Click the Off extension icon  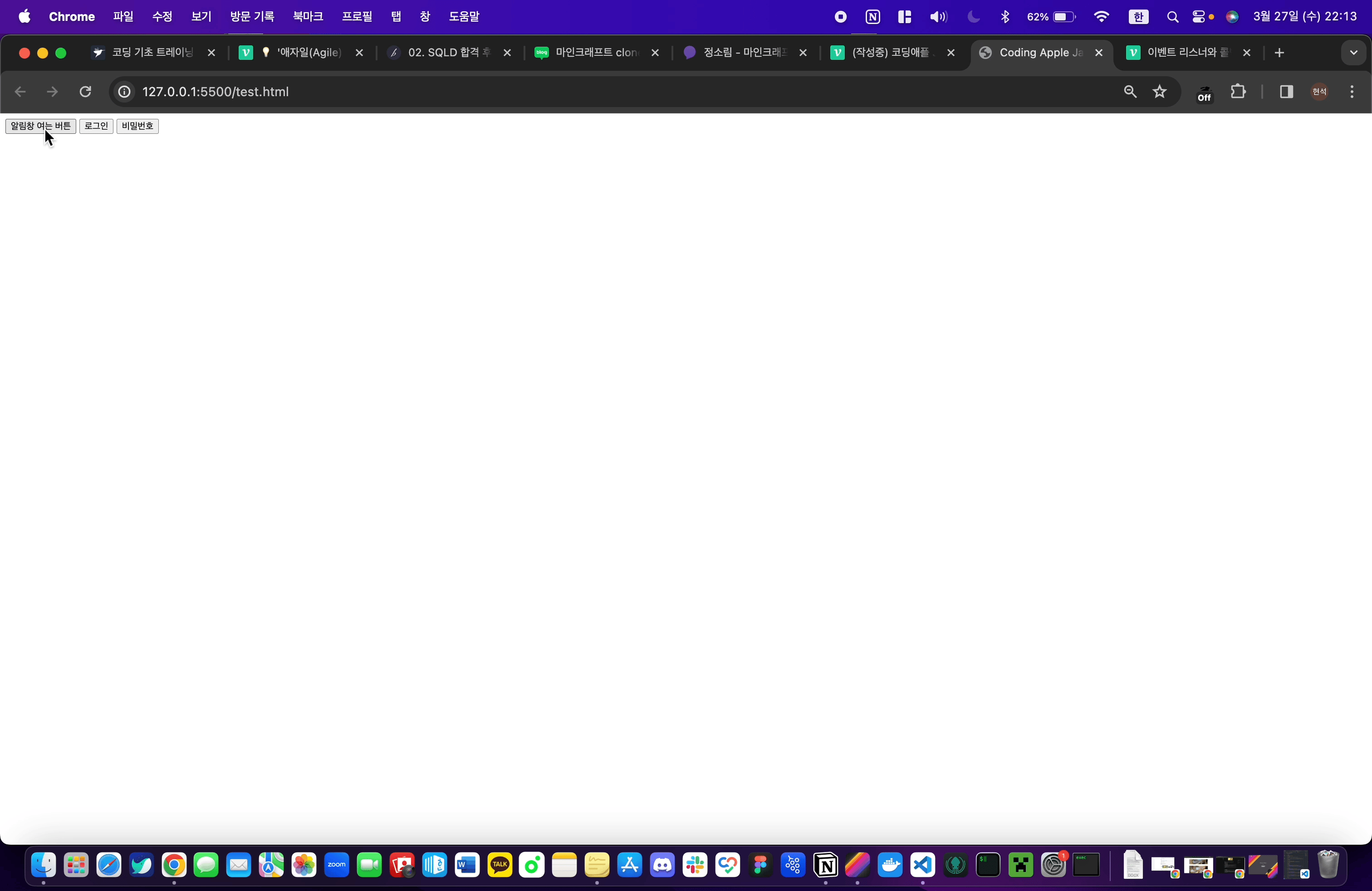point(1204,93)
